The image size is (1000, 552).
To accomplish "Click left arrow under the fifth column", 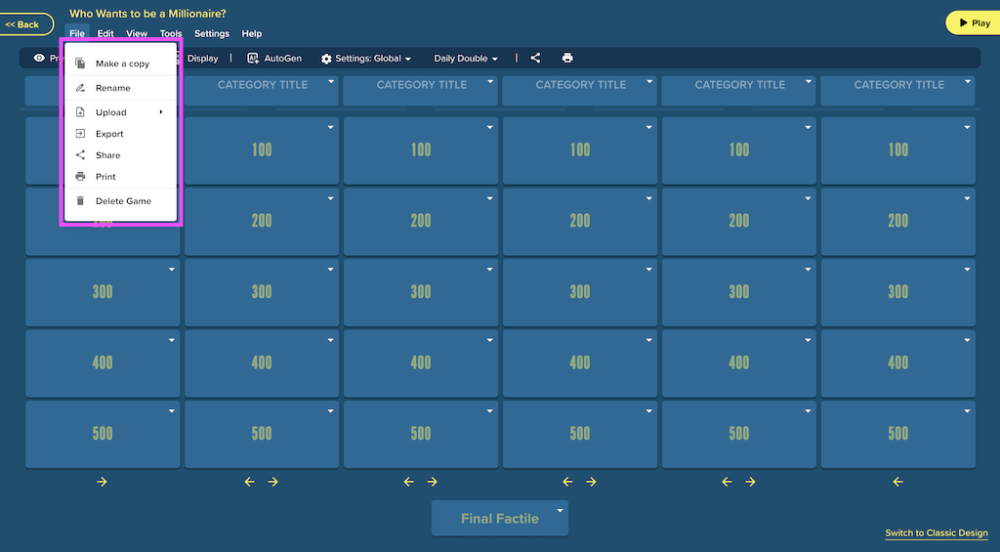I will click(727, 482).
